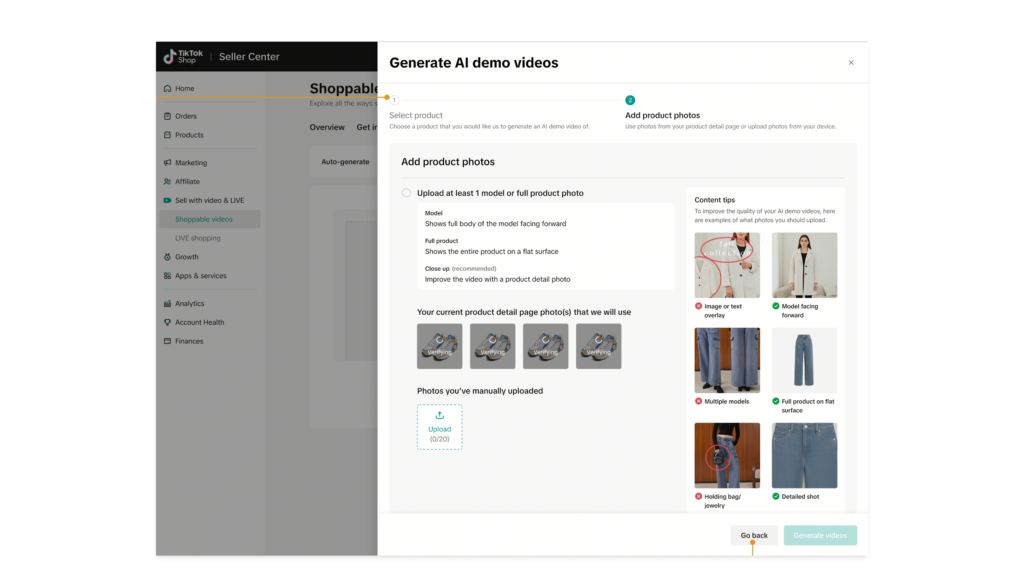This screenshot has width=1024, height=586.
Task: Close the Generate AI demo videos dialog
Action: (851, 63)
